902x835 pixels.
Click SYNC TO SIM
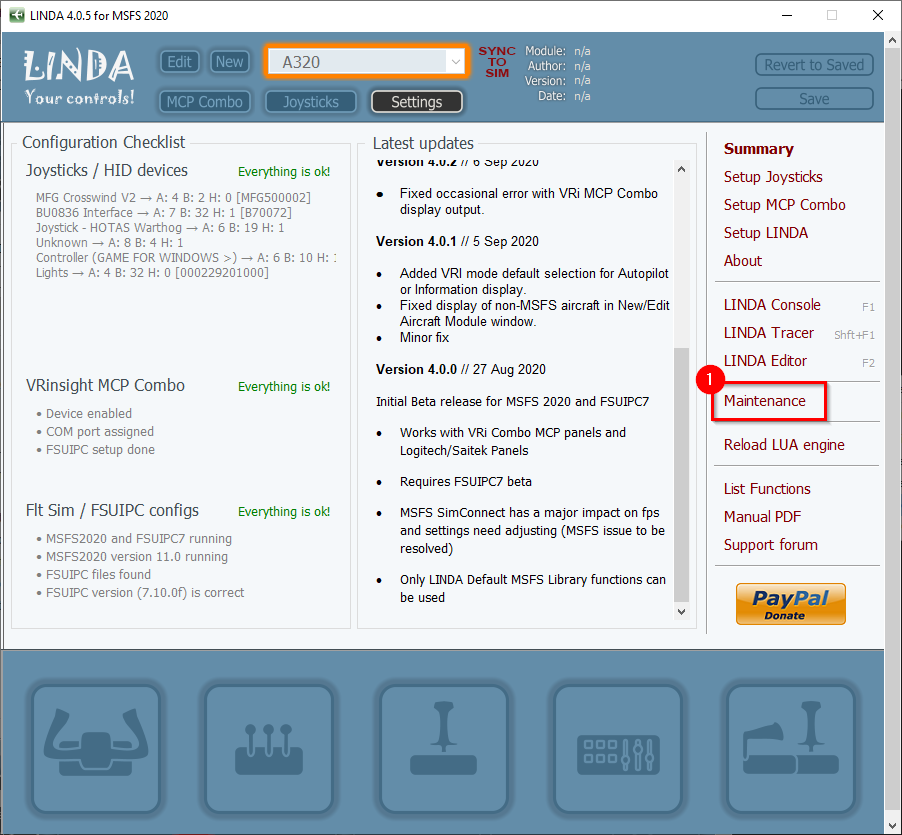click(x=497, y=62)
